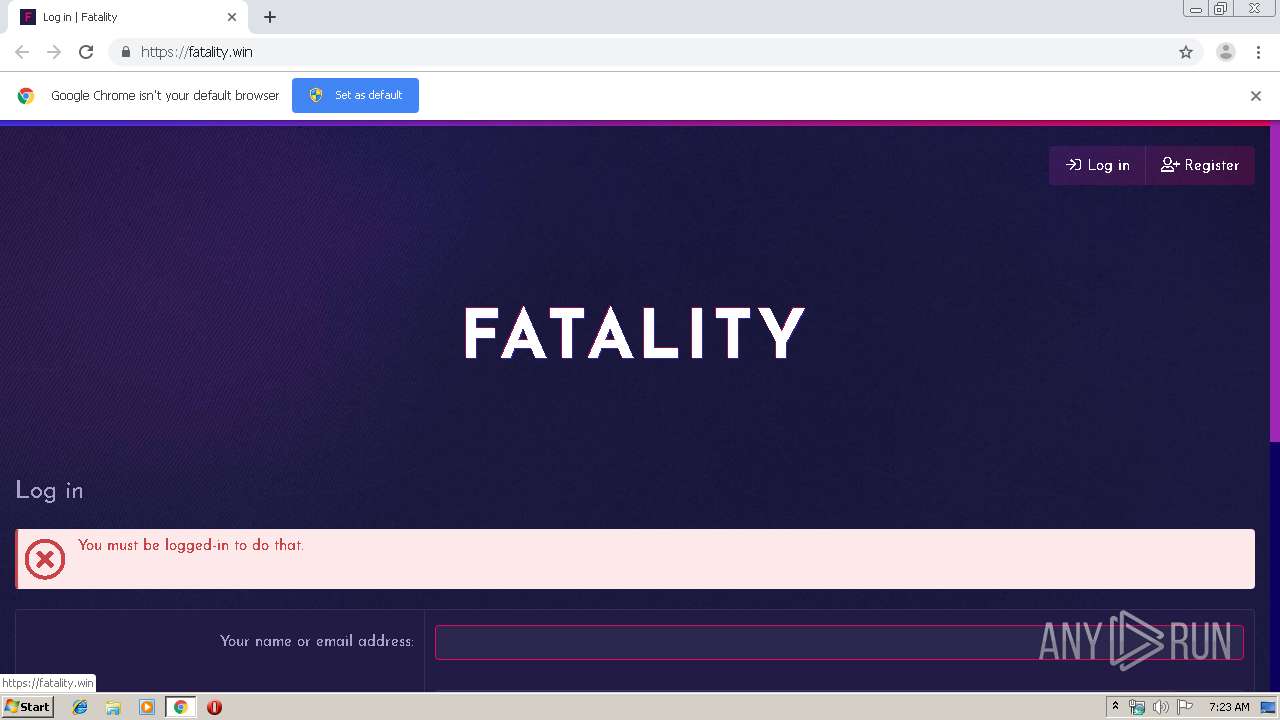Click the red error X icon
The width and height of the screenshot is (1280, 720).
pyautogui.click(x=45, y=559)
